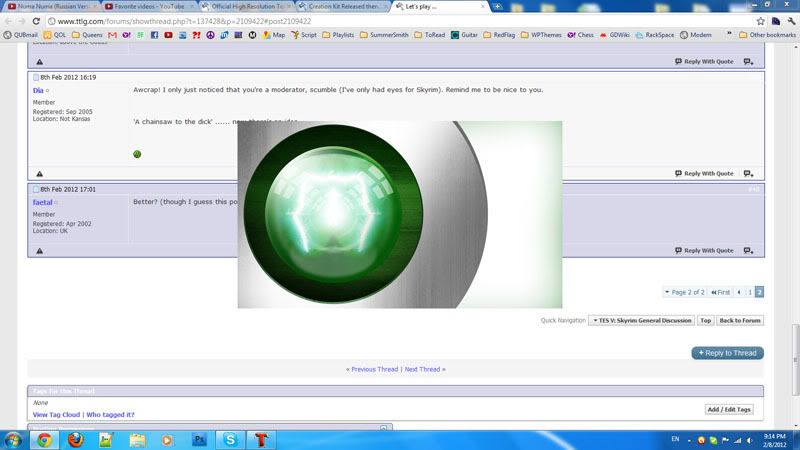
Task: Click Reply With Quote on faetal's post
Action: [x=704, y=251]
